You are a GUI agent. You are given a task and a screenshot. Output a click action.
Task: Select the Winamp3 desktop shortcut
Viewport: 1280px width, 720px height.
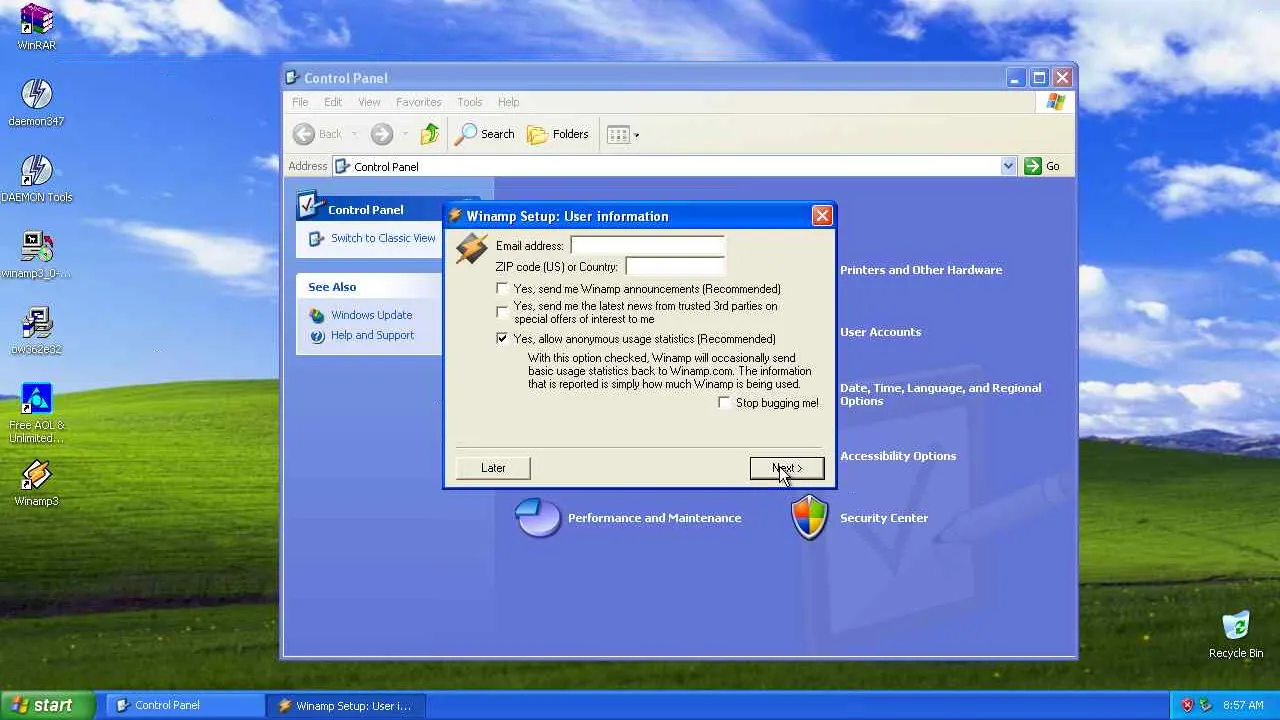point(36,482)
